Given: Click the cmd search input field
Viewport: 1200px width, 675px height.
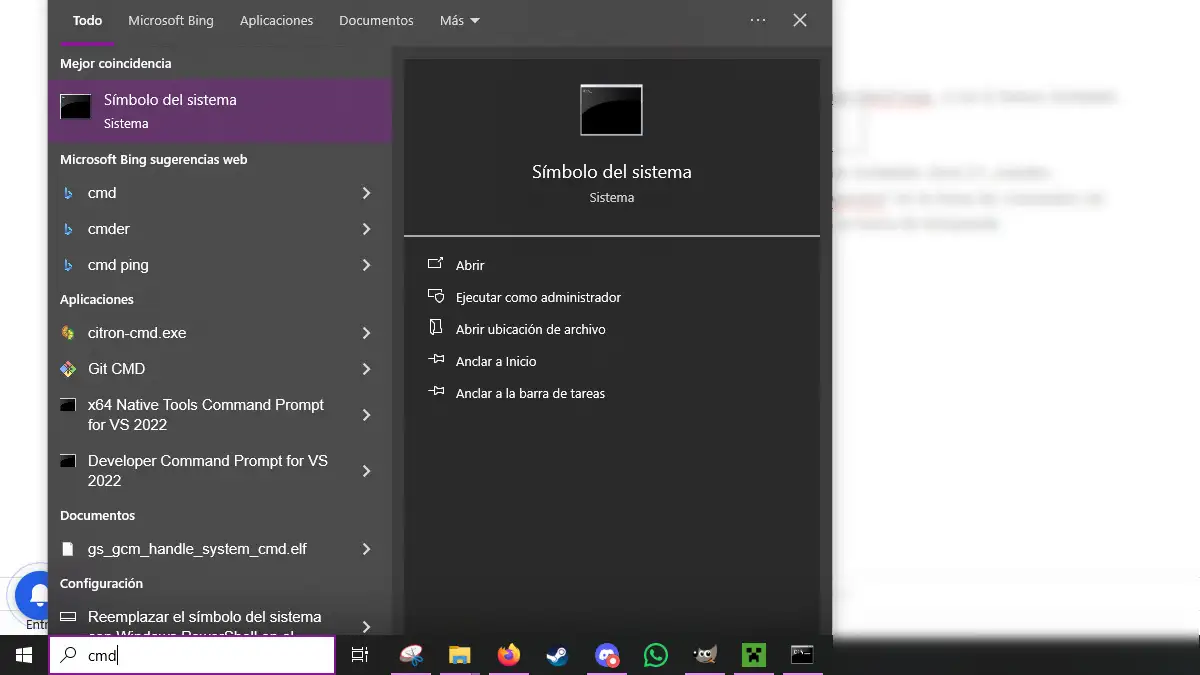Looking at the screenshot, I should click(200, 656).
